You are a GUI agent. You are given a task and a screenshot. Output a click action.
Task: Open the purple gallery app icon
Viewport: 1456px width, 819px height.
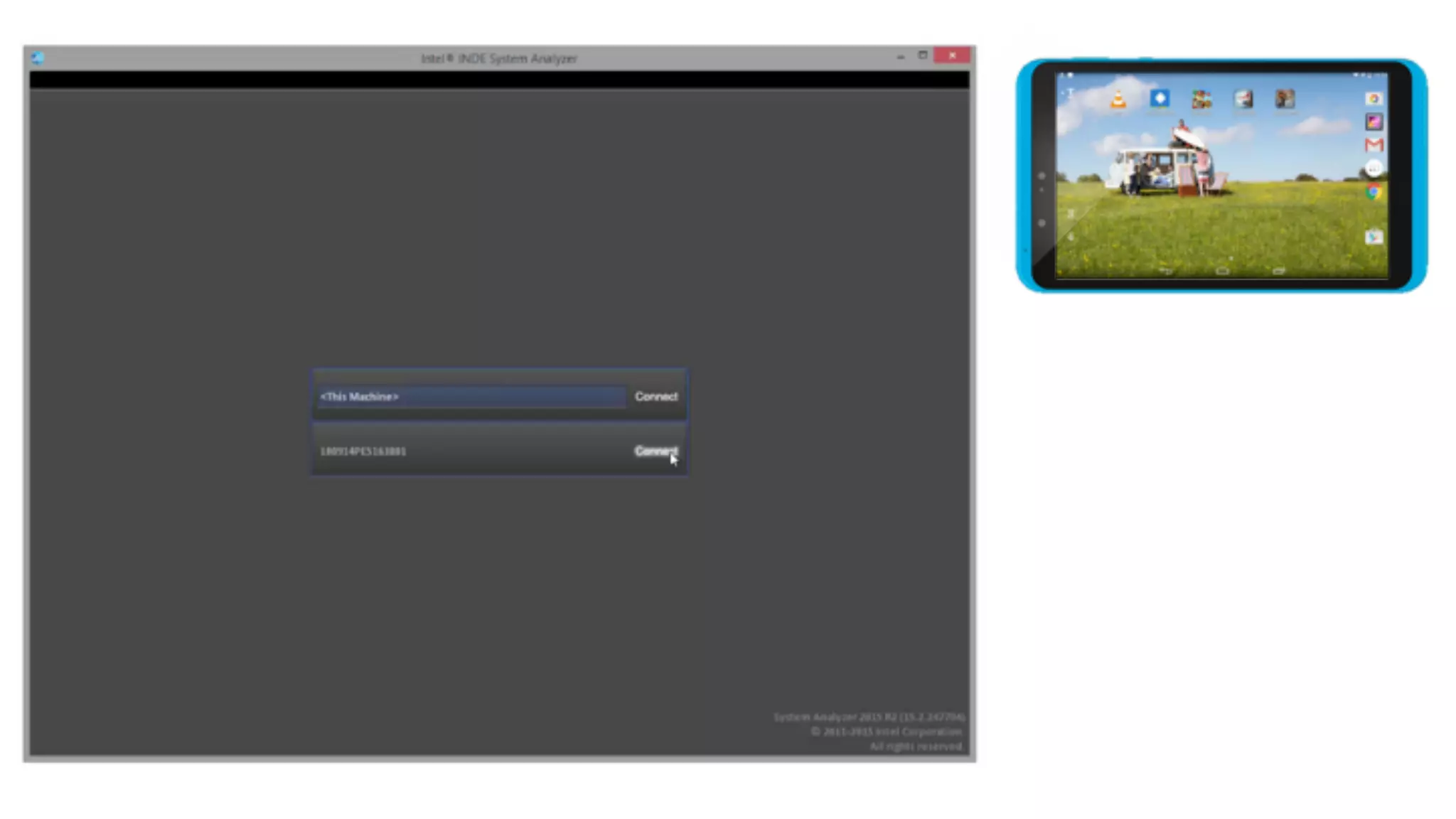pyautogui.click(x=1374, y=122)
